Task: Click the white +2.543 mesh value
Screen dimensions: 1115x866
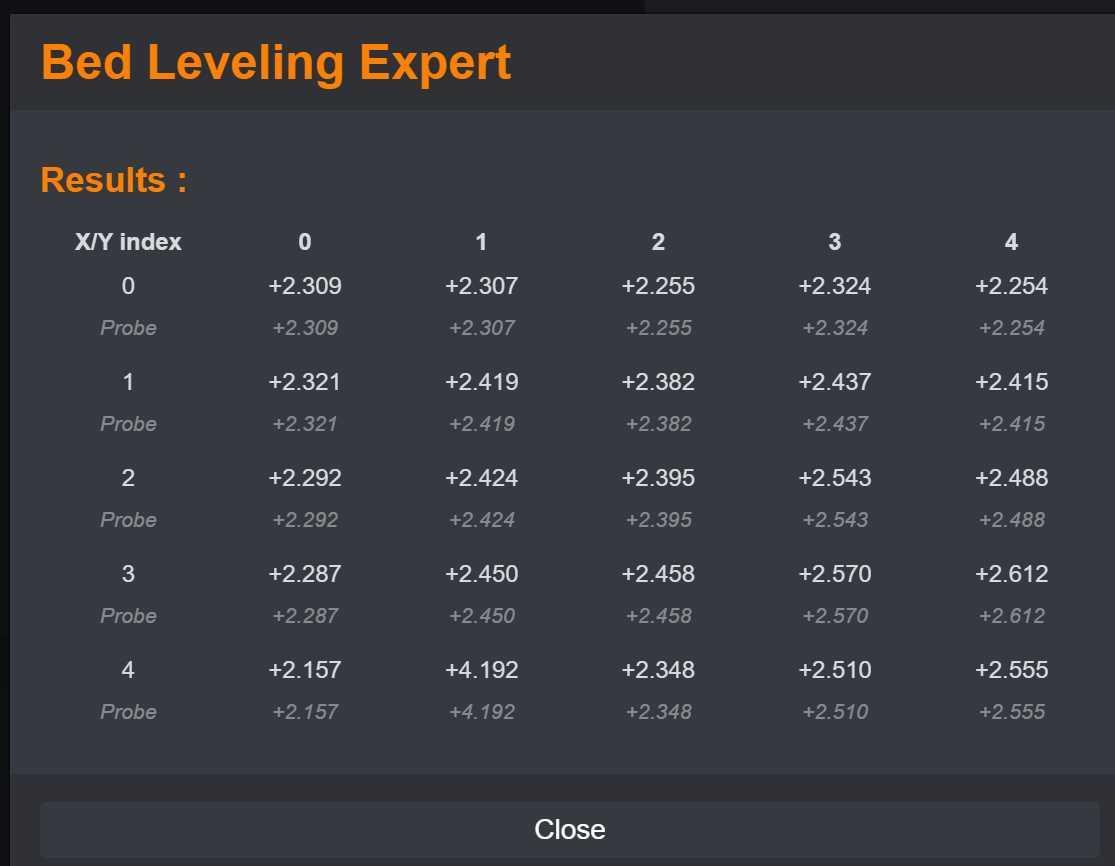Action: click(835, 478)
